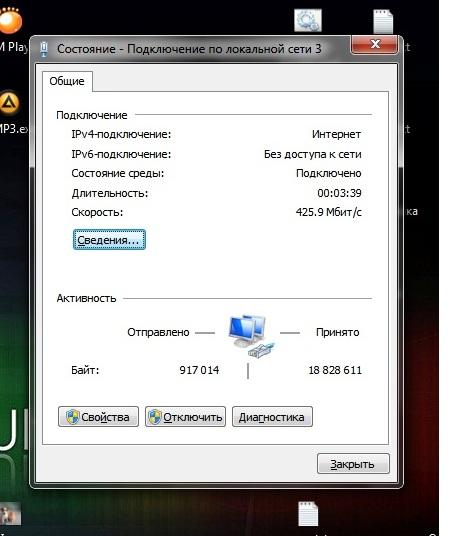Image resolution: width=455 pixels, height=536 pixels.
Task: Select the text document icon at bottom
Action: (x=308, y=513)
